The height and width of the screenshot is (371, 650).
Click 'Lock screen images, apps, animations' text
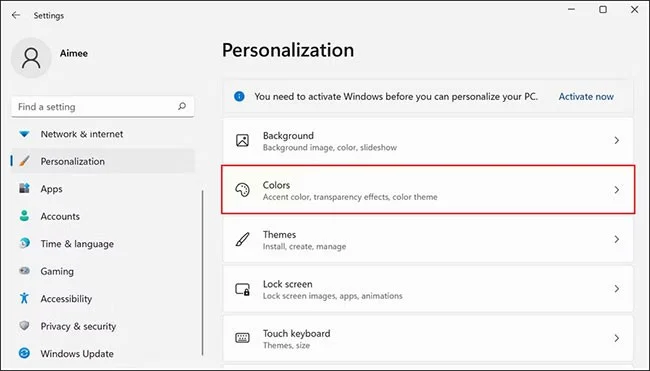click(332, 296)
